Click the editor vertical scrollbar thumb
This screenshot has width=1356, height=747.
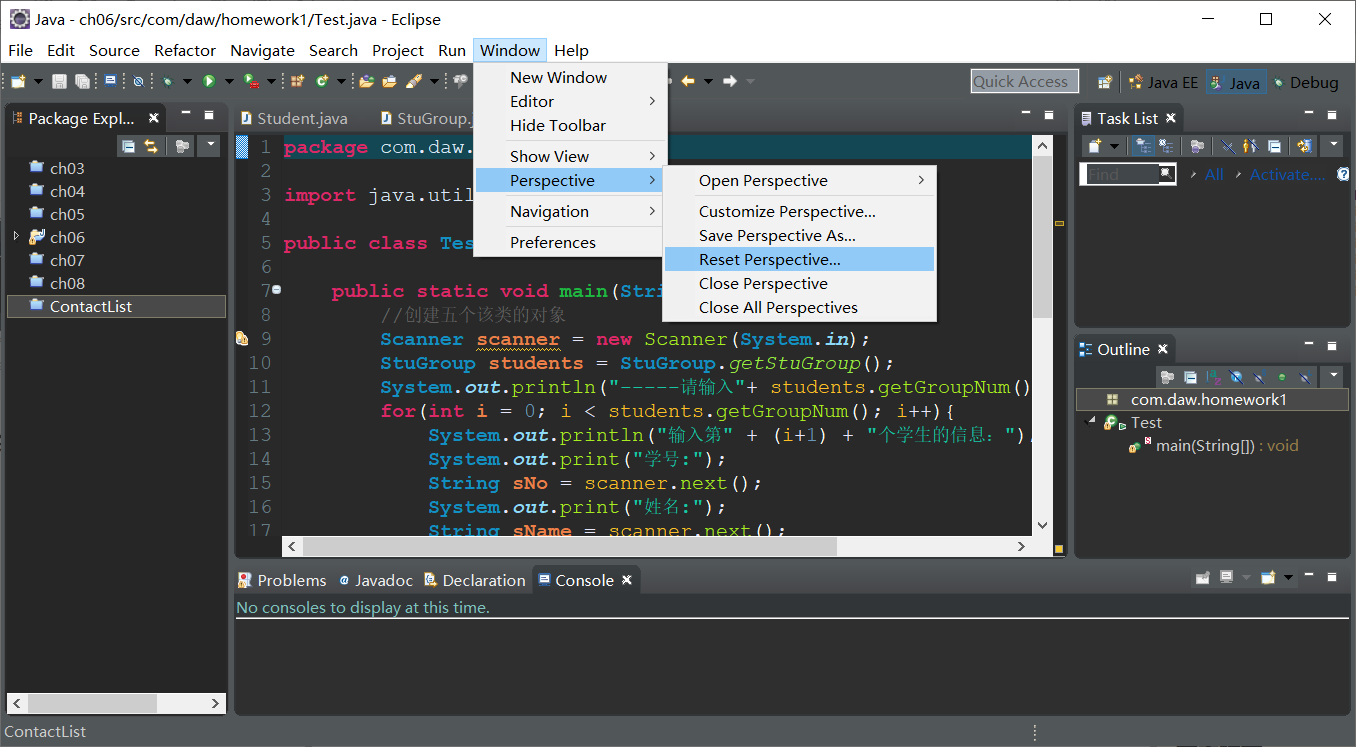point(1041,237)
